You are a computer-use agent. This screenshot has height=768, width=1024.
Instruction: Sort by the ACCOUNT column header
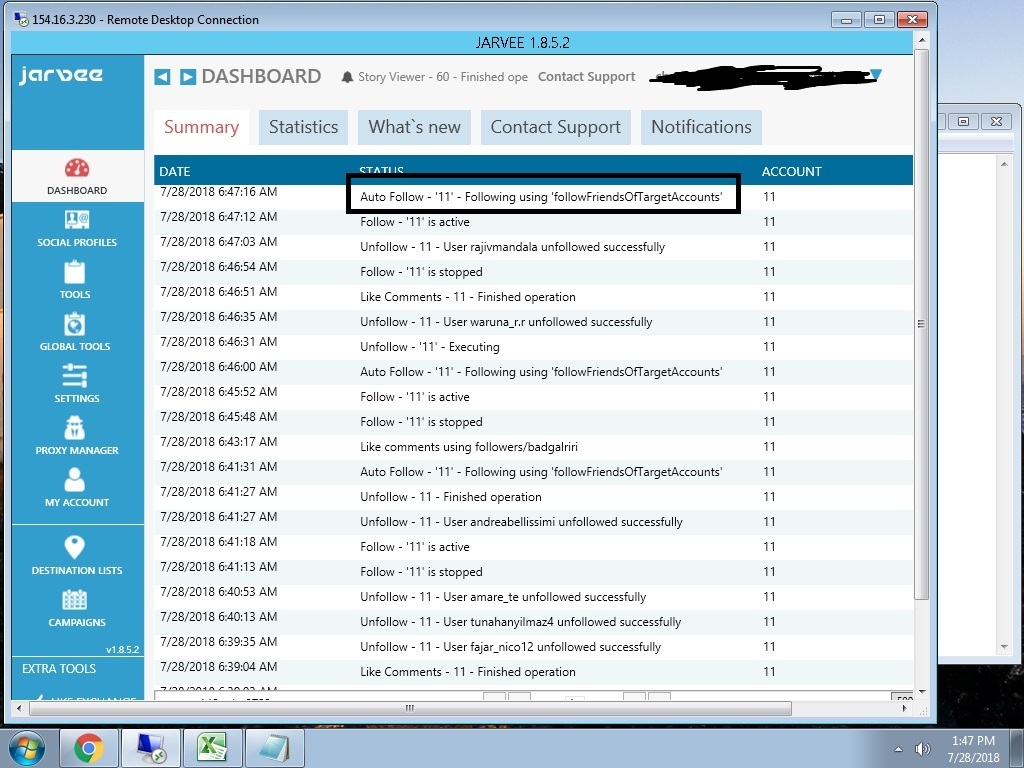792,172
